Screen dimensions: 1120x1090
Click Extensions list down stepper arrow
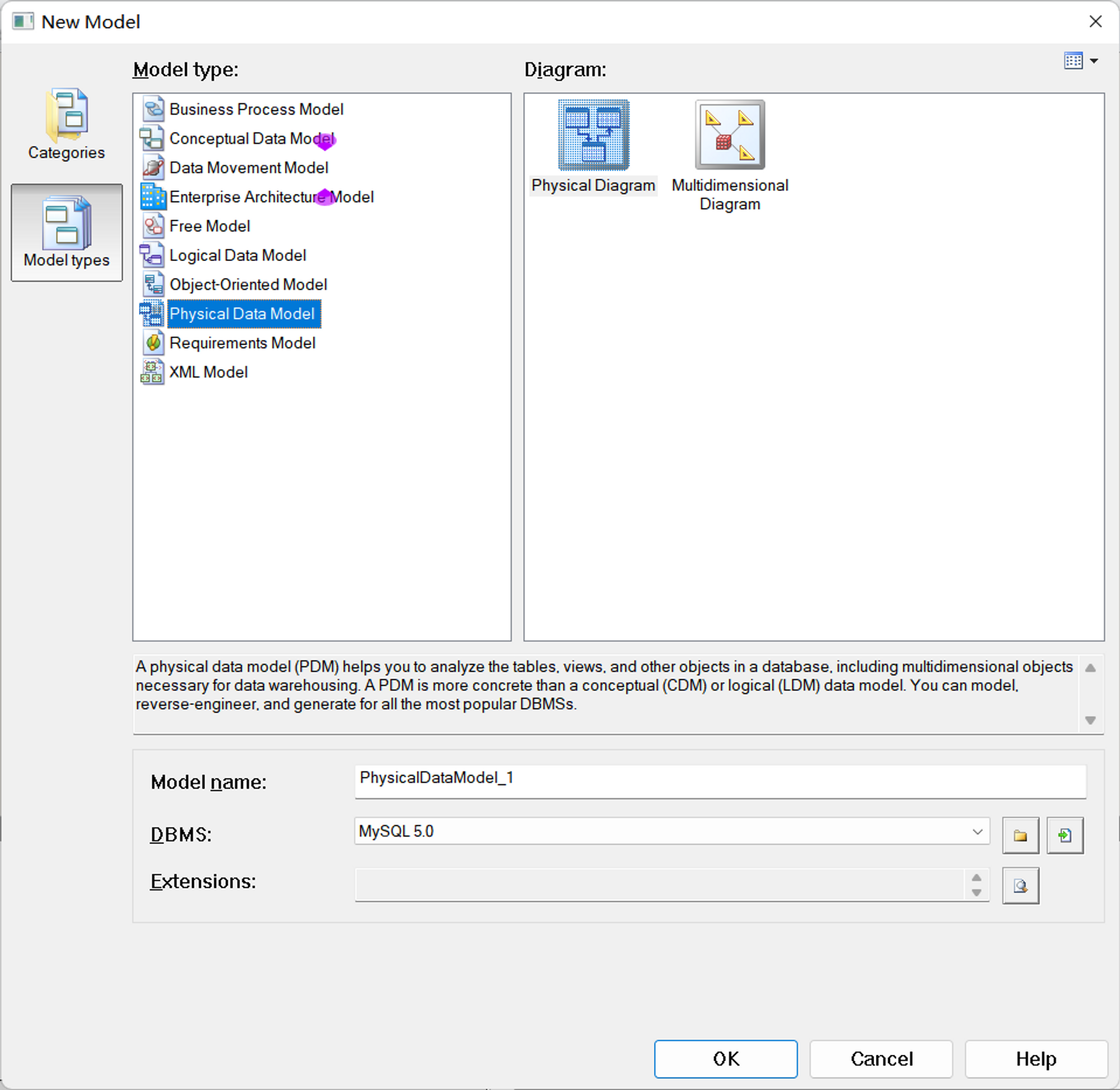pos(976,892)
